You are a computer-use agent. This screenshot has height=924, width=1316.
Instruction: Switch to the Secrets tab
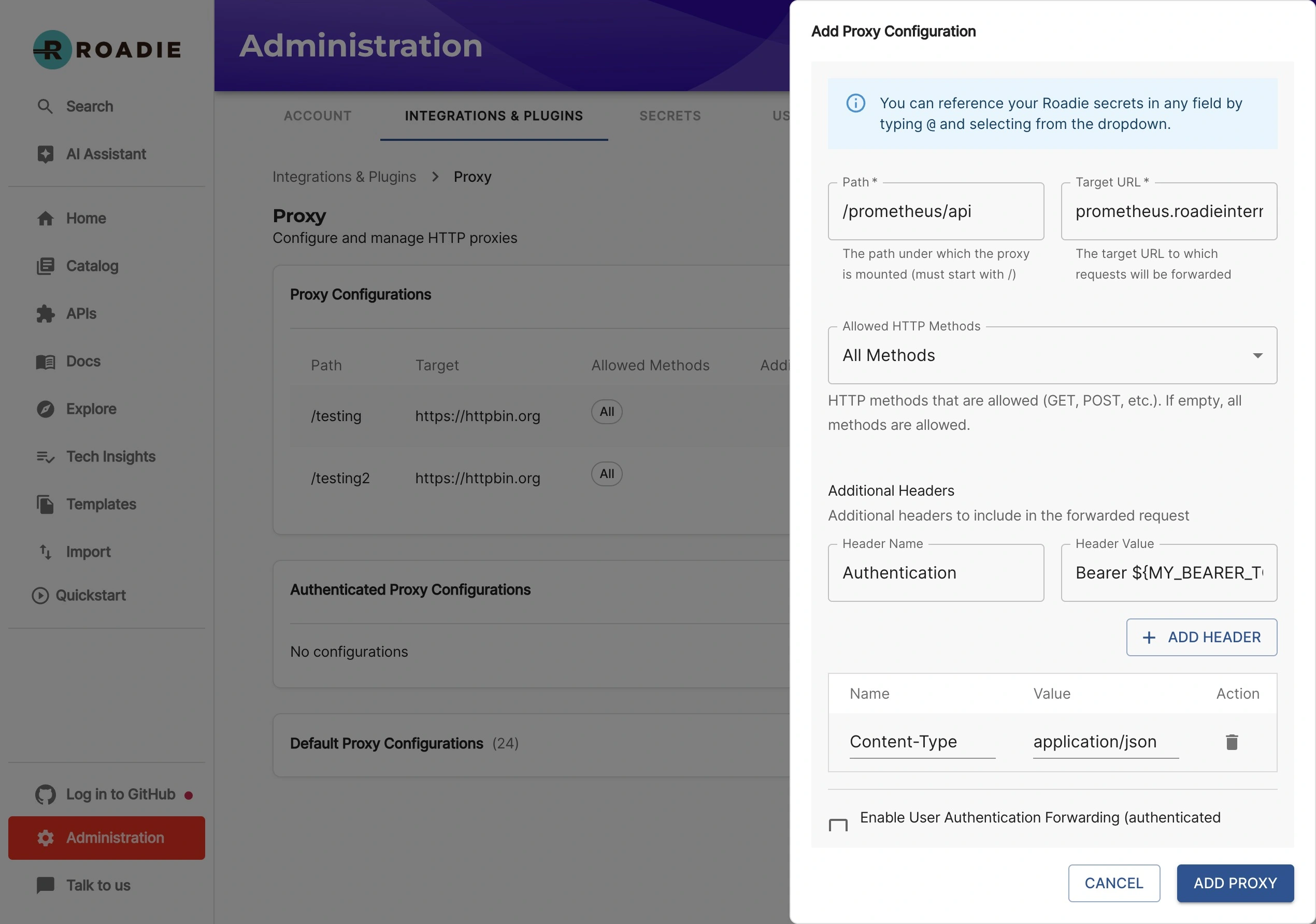click(x=670, y=116)
